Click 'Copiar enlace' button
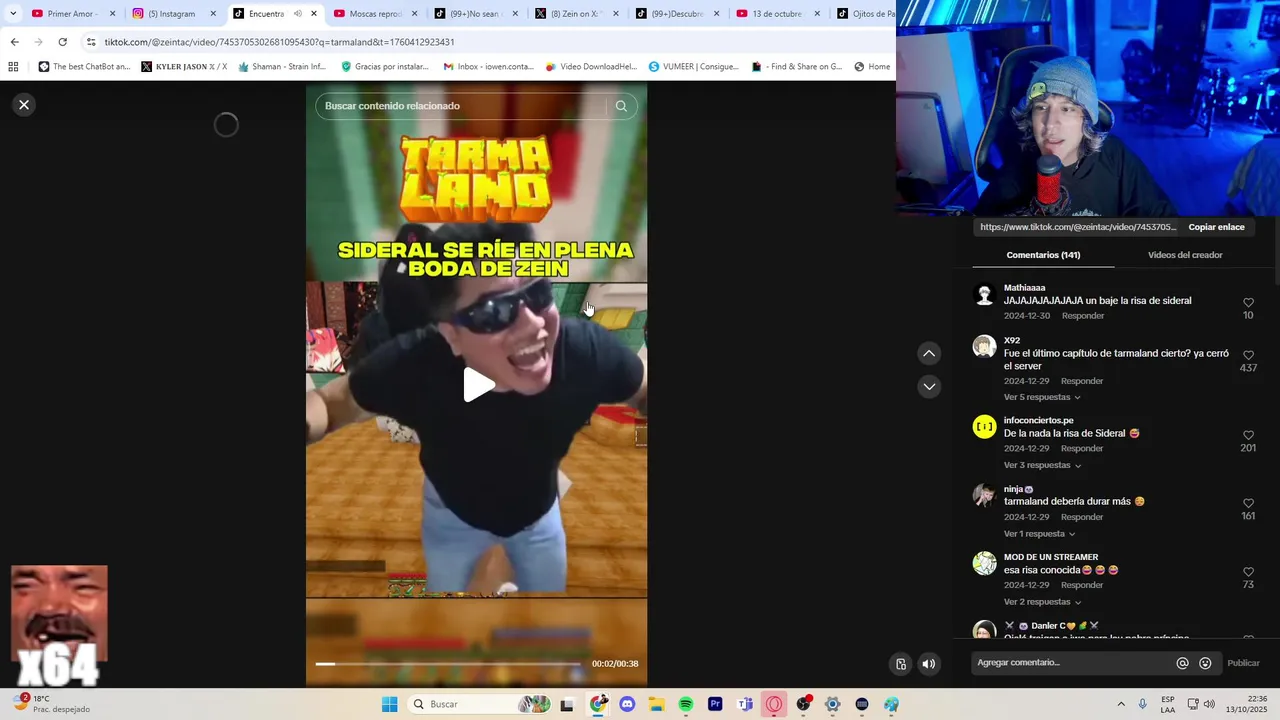The width and height of the screenshot is (1280, 720). [1216, 227]
